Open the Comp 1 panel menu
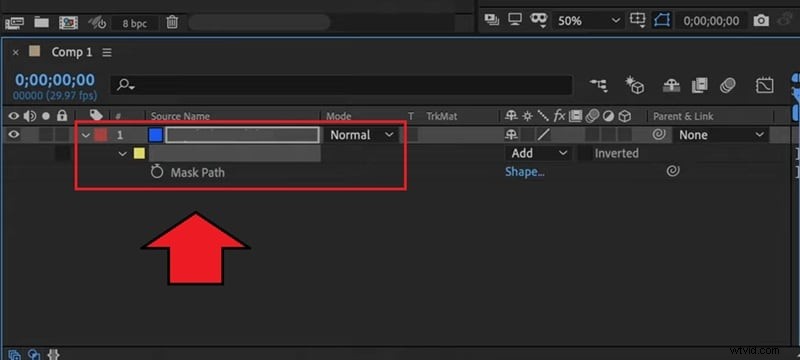The width and height of the screenshot is (800, 360). 107,53
